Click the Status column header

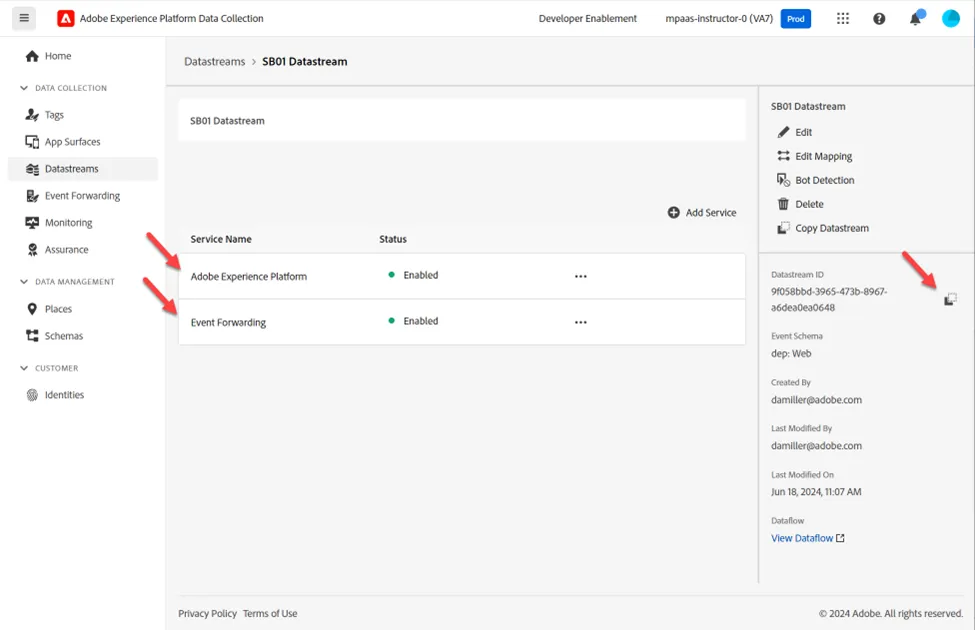pyautogui.click(x=393, y=239)
